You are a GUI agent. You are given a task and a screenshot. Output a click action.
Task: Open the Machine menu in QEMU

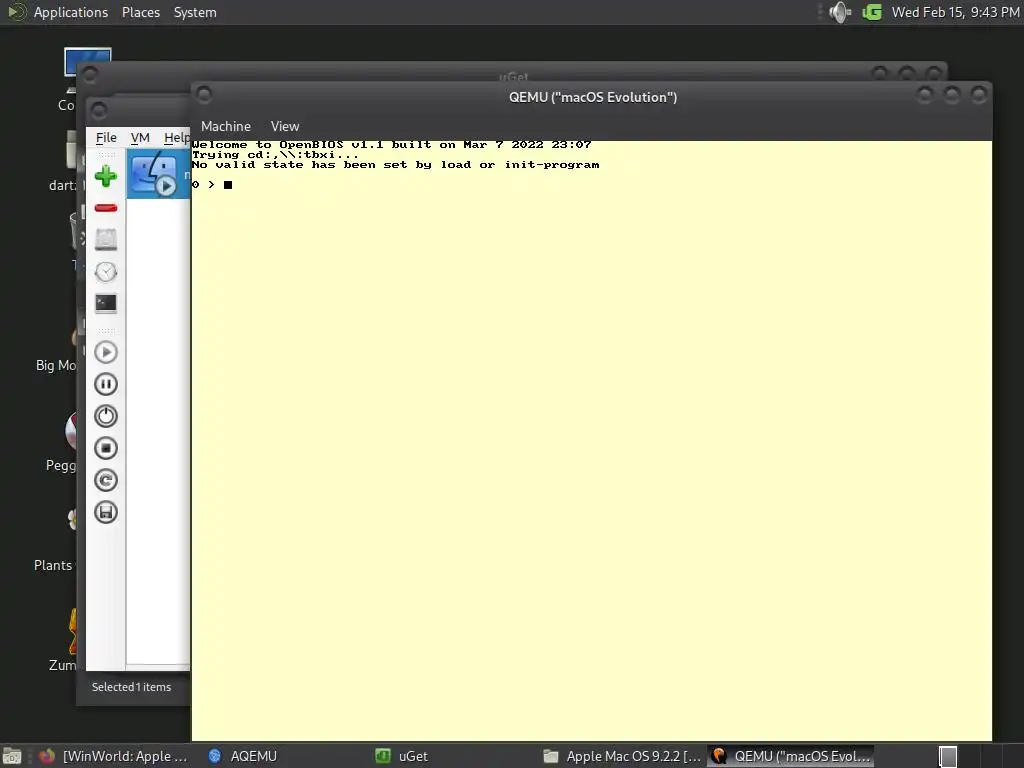pos(226,126)
